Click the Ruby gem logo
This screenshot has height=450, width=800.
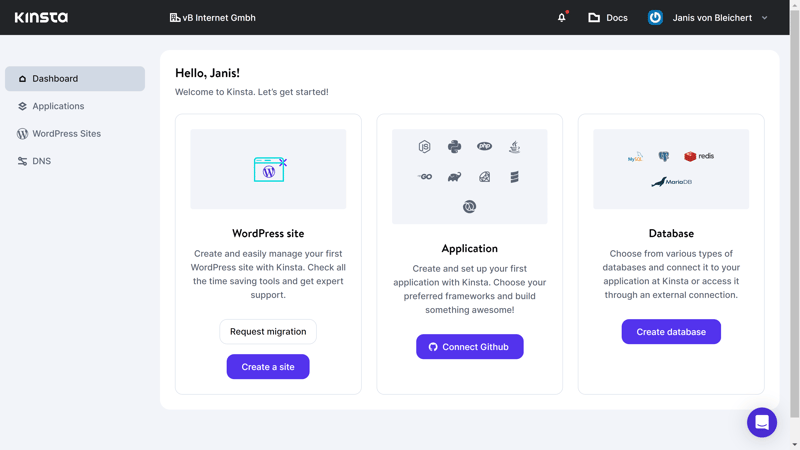click(484, 177)
